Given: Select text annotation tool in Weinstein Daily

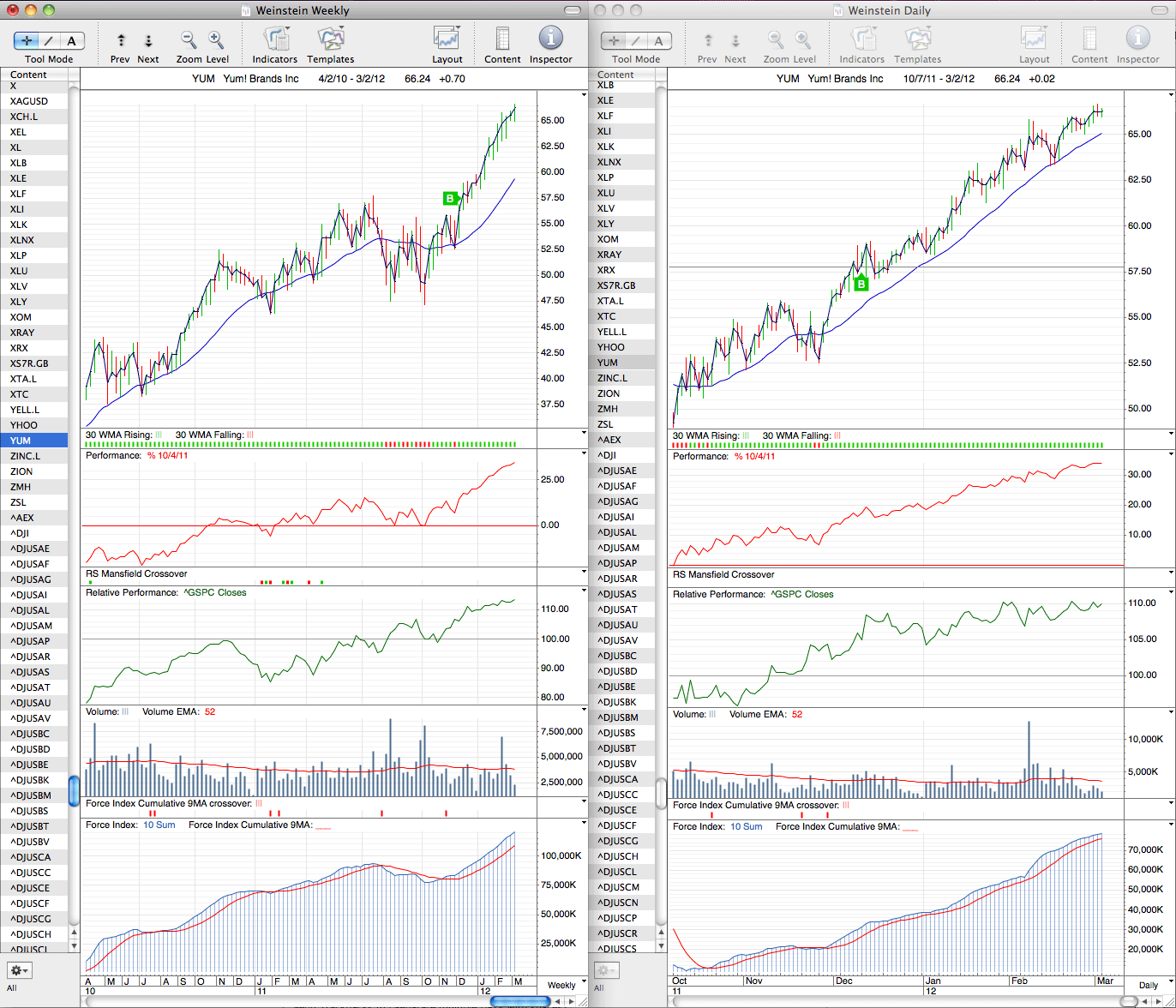Looking at the screenshot, I should click(x=659, y=40).
